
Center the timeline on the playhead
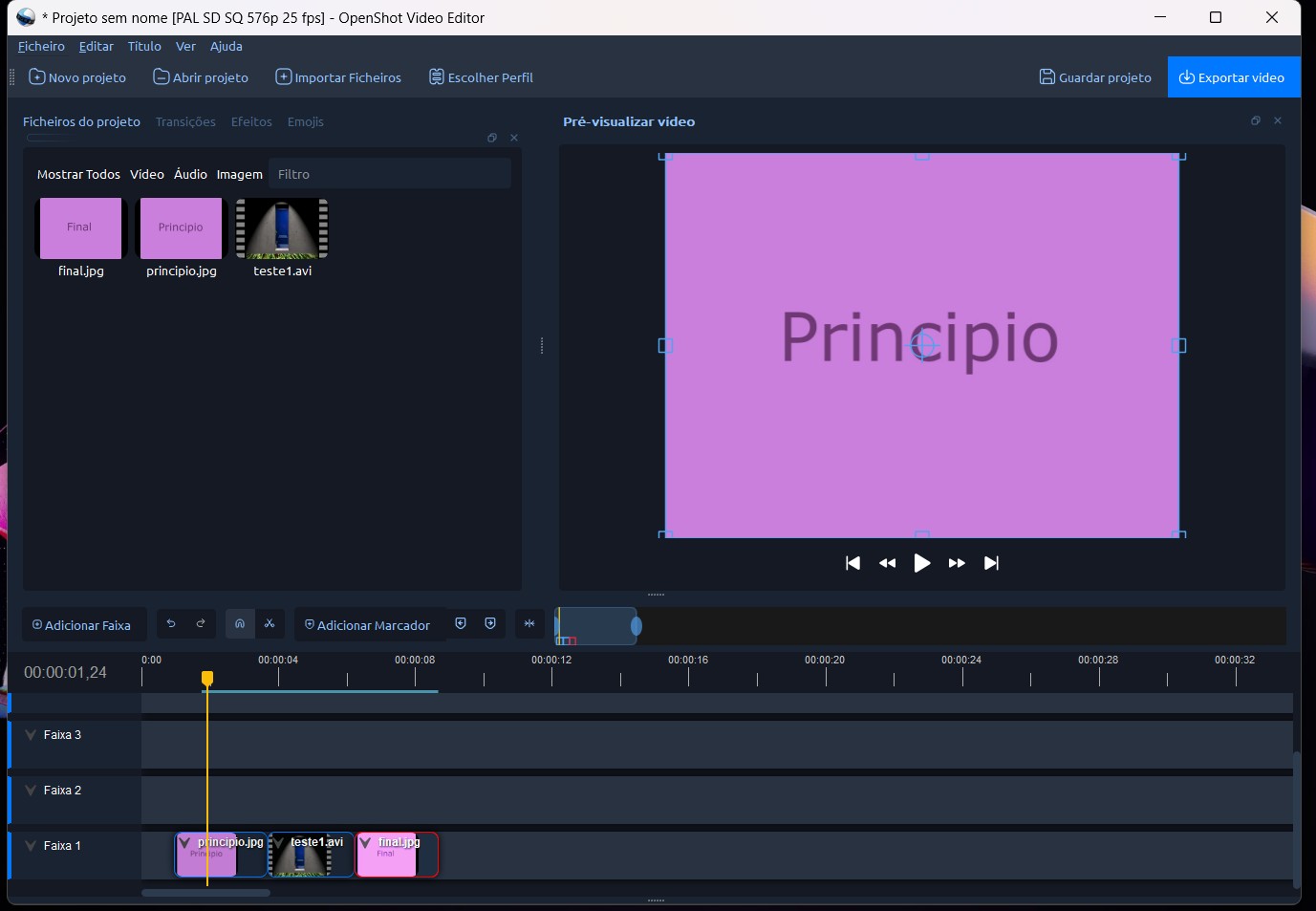tap(529, 624)
